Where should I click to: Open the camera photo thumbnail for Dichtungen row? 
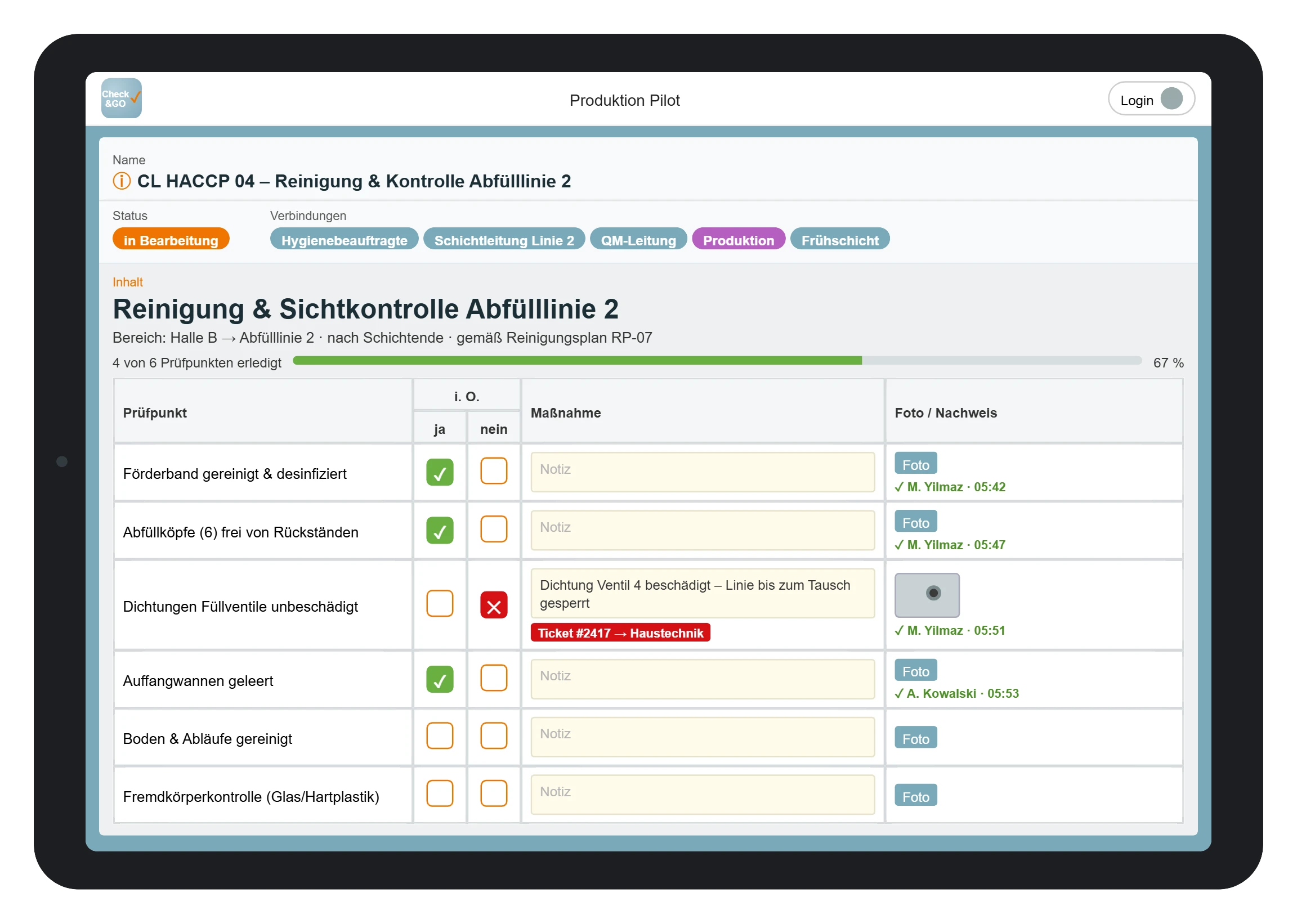click(x=927, y=595)
